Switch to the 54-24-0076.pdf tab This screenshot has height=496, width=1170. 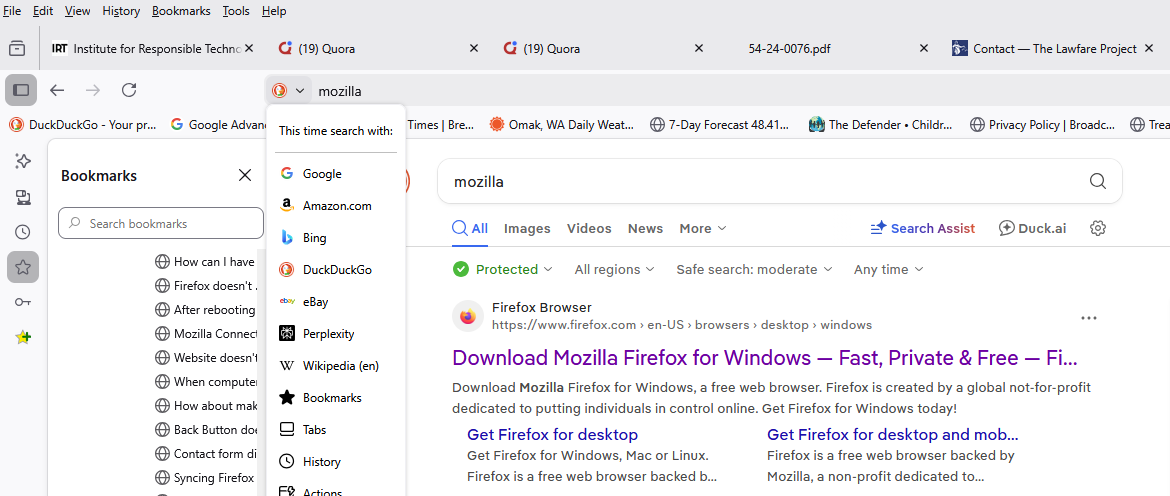pyautogui.click(x=789, y=48)
